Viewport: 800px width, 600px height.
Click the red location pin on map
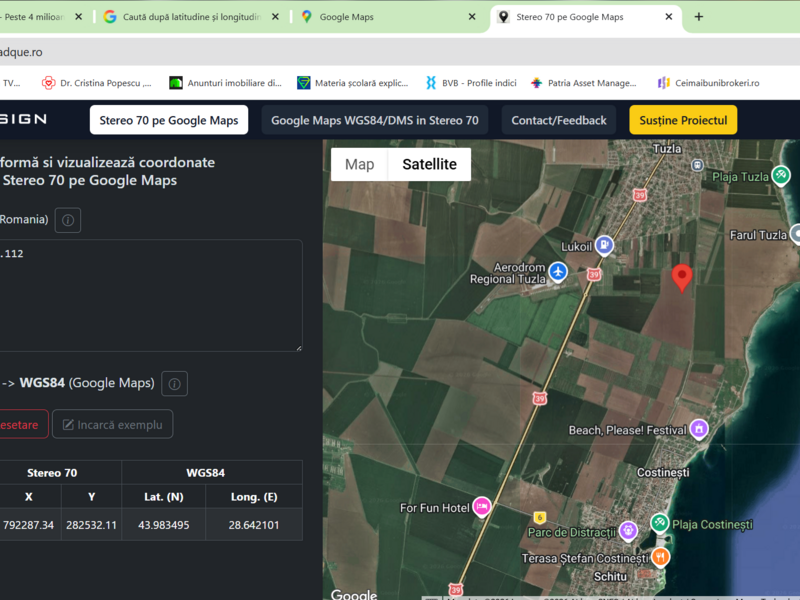682,278
